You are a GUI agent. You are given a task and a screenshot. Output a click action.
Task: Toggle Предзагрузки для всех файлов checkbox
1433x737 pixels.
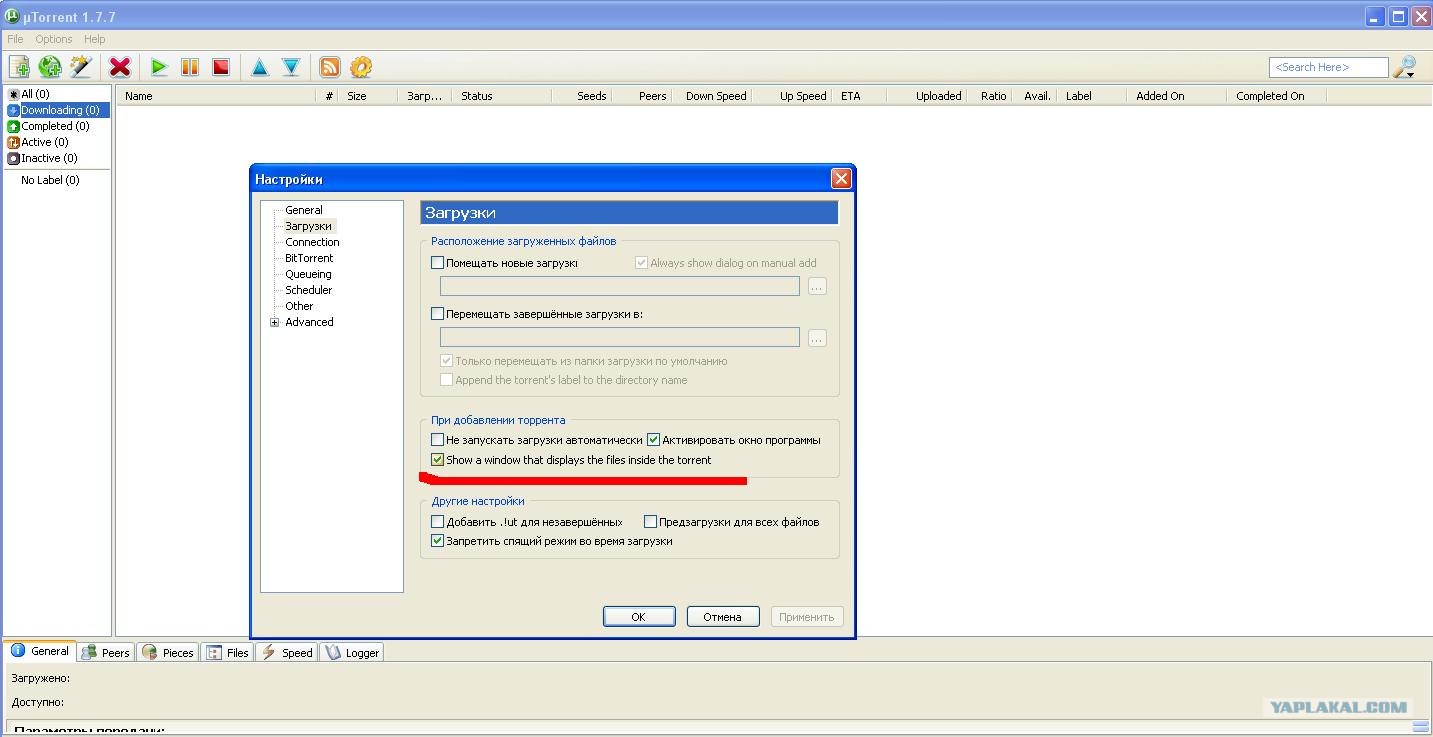coord(650,522)
